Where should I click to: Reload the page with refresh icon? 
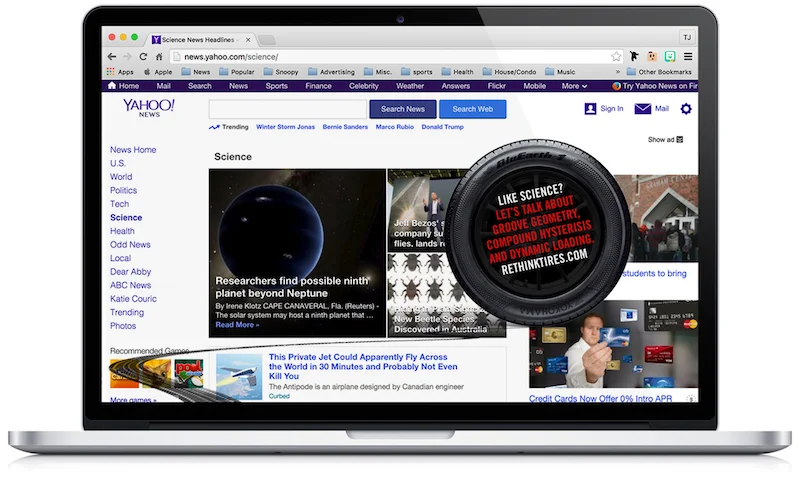click(143, 57)
